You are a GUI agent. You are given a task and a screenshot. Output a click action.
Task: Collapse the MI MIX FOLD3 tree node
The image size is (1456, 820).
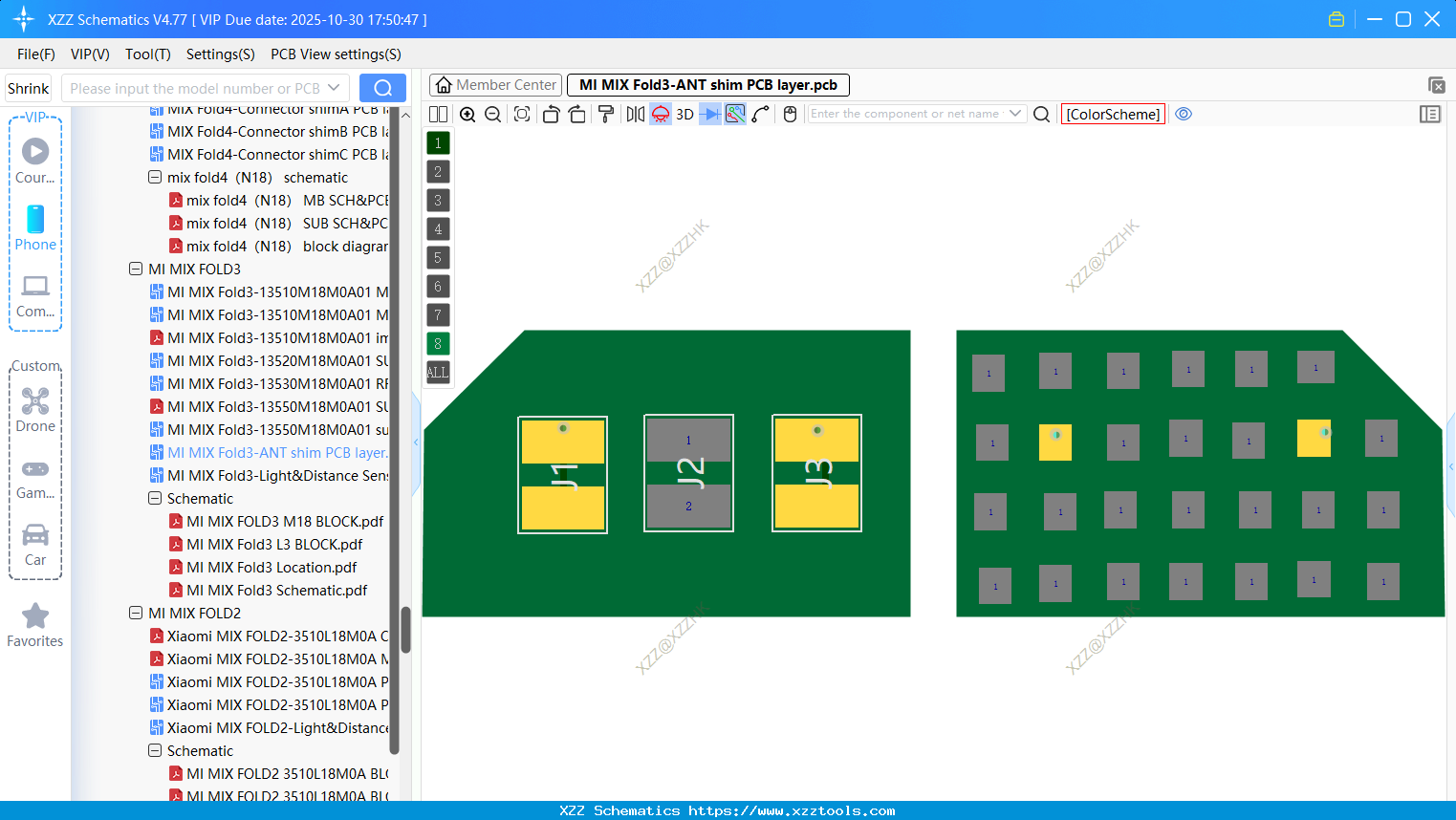tap(136, 269)
